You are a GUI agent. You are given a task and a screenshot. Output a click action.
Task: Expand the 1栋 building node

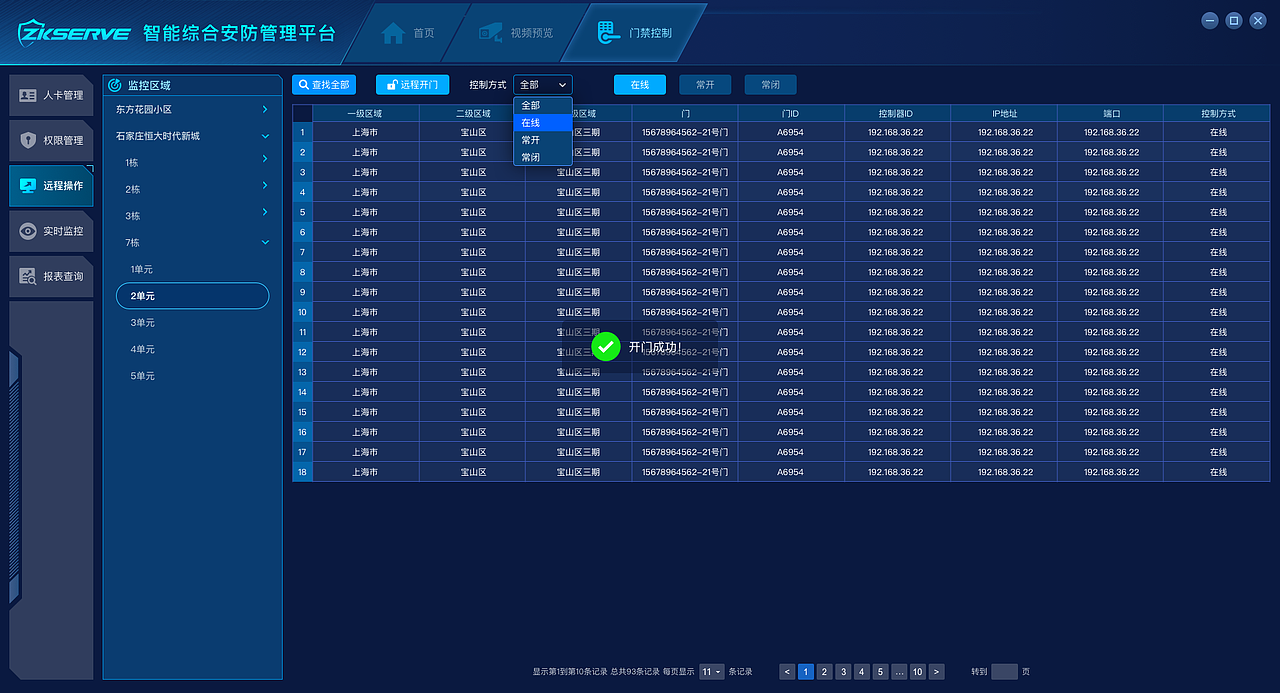point(265,159)
